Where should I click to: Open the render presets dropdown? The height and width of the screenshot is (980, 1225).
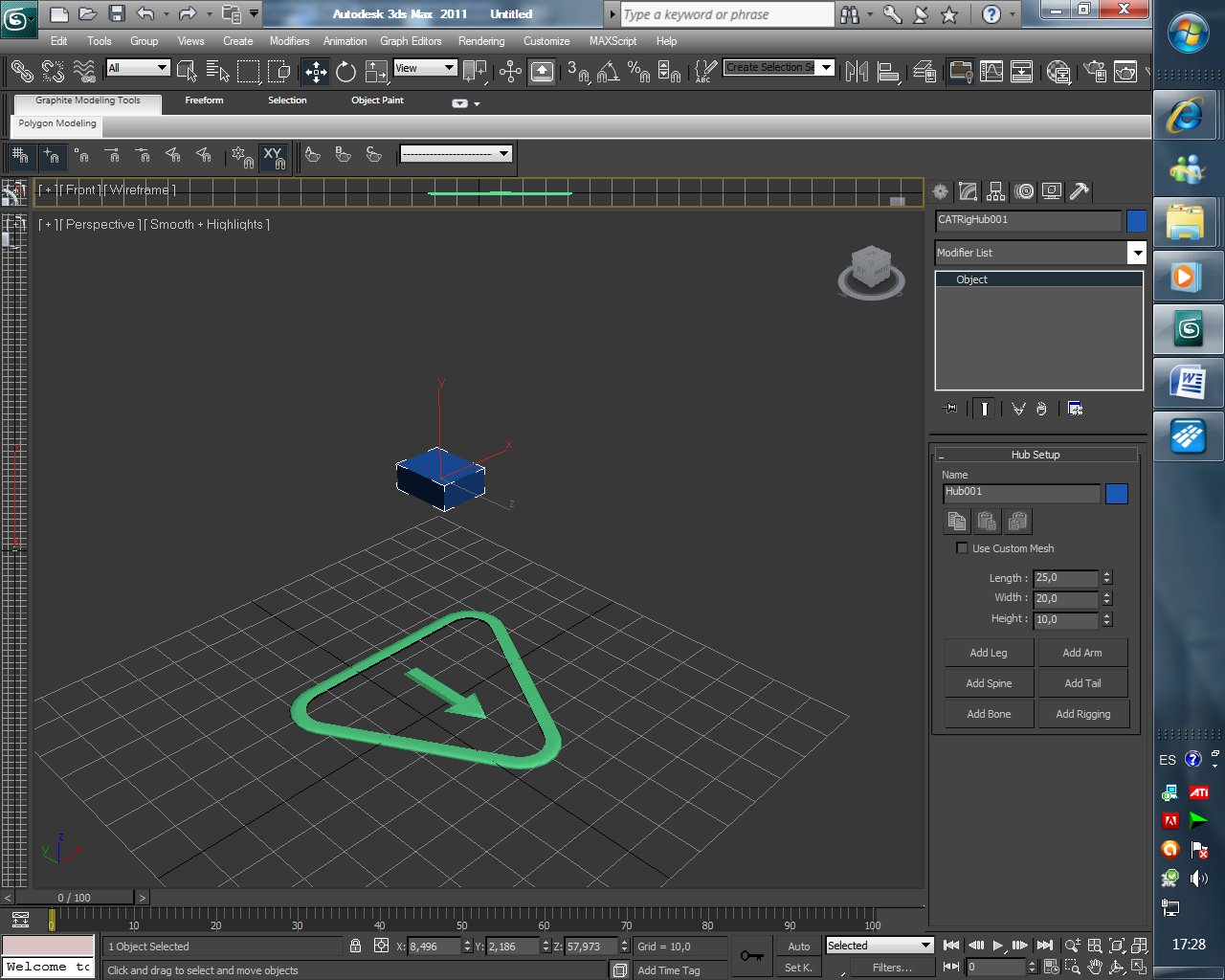pos(456,154)
